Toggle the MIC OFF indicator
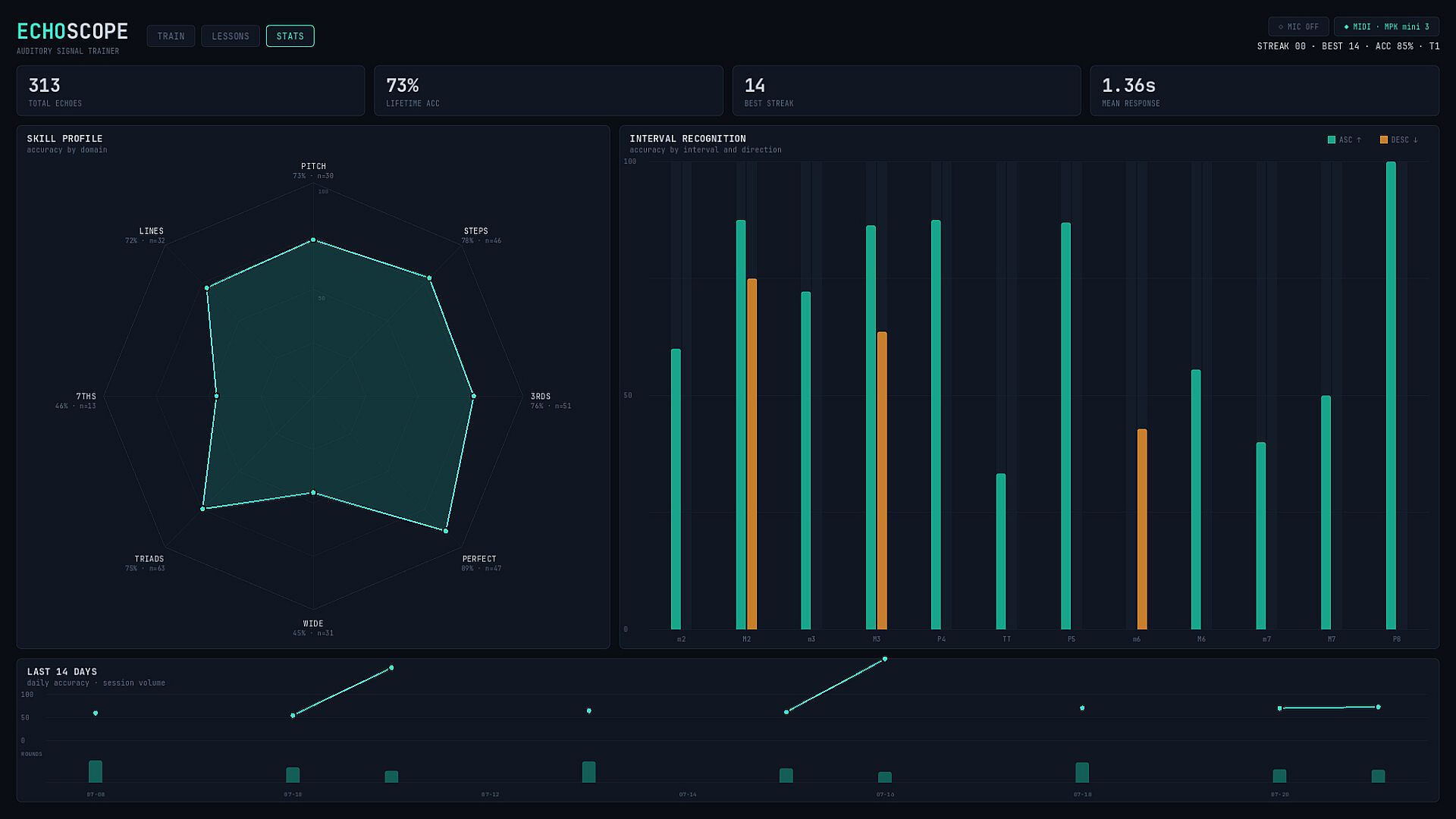The width and height of the screenshot is (1456, 819). tap(1298, 27)
